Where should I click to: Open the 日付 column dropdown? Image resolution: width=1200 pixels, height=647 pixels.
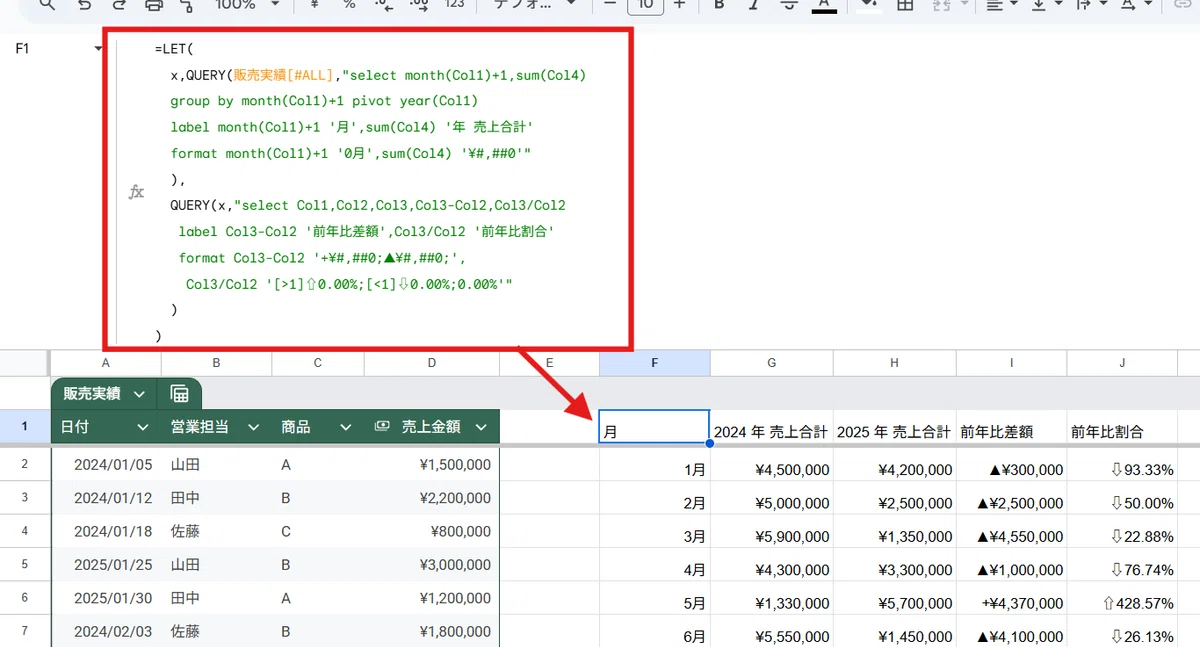pyautogui.click(x=141, y=427)
